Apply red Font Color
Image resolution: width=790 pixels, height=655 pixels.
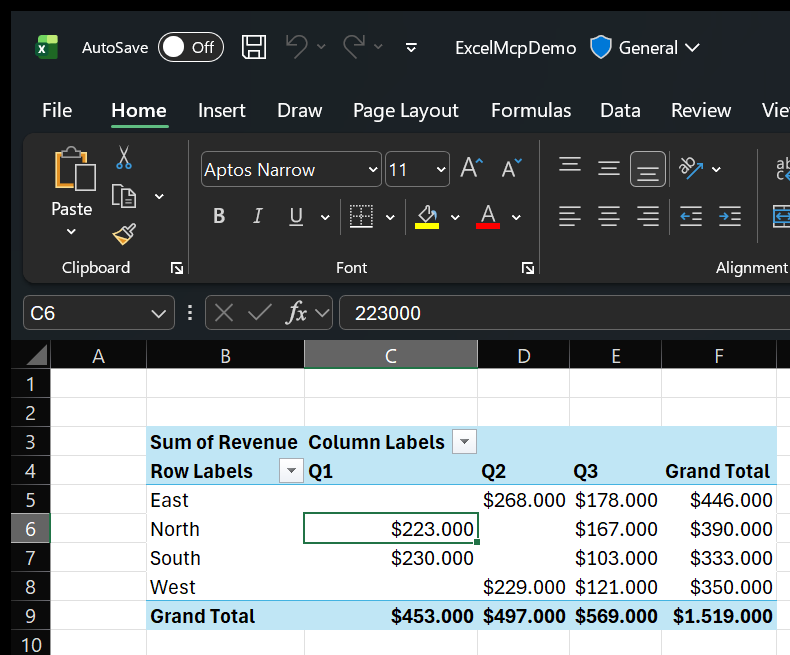pyautogui.click(x=488, y=217)
